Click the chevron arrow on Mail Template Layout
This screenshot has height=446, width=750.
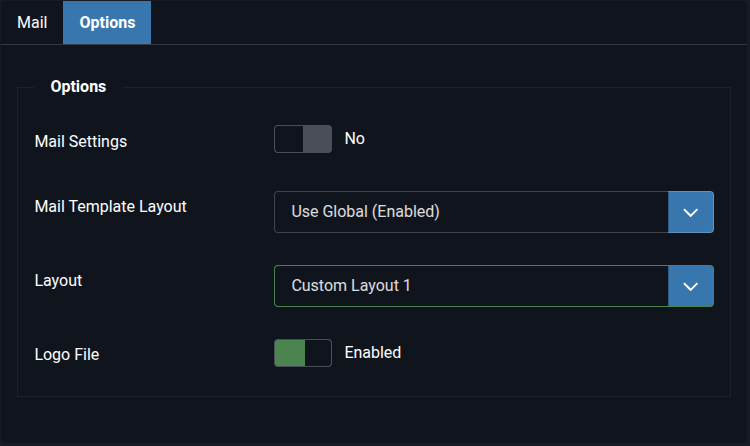[x=691, y=212]
